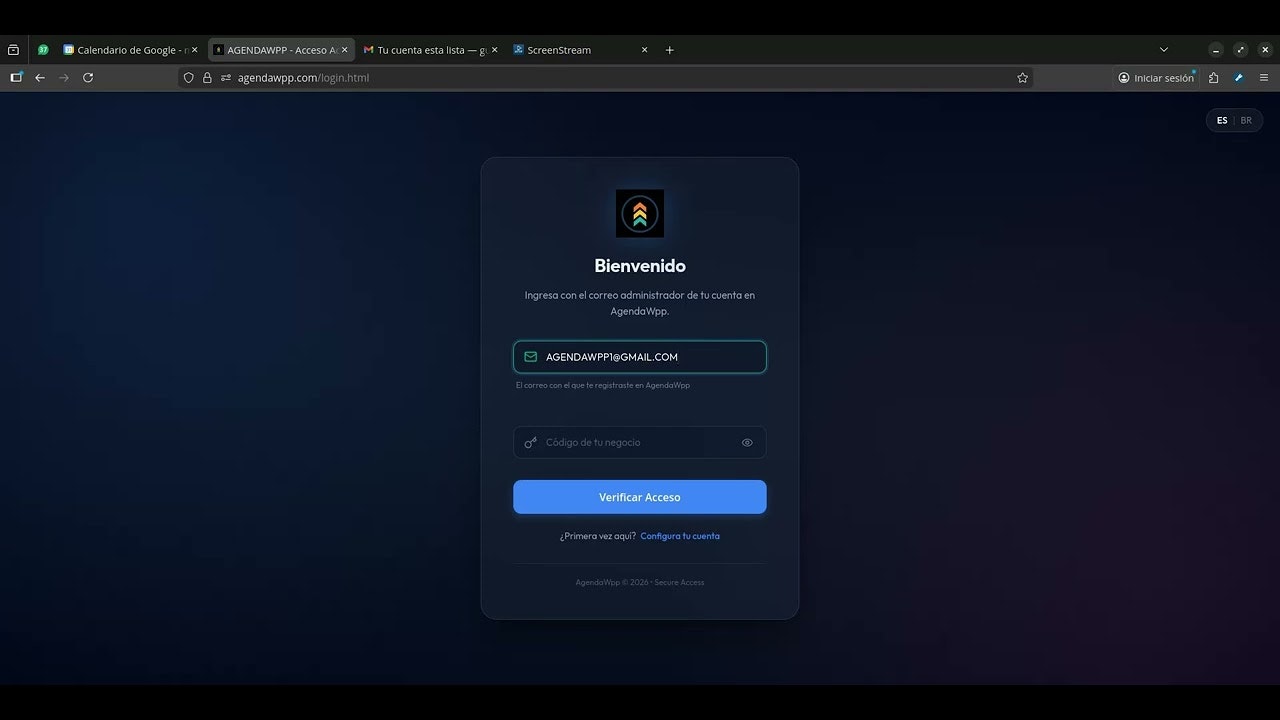Expand the list all tabs dropdown
Viewport: 1280px width, 720px height.
[x=1163, y=50]
